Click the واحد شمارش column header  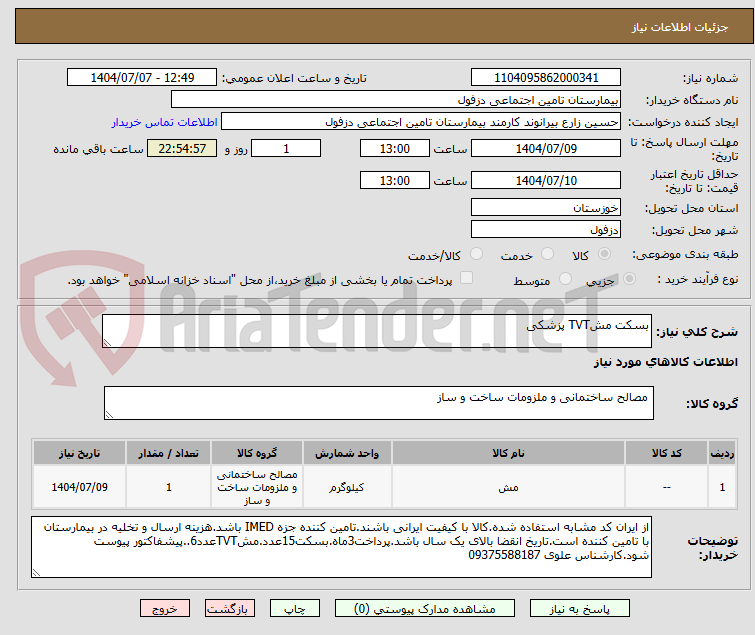[x=347, y=453]
